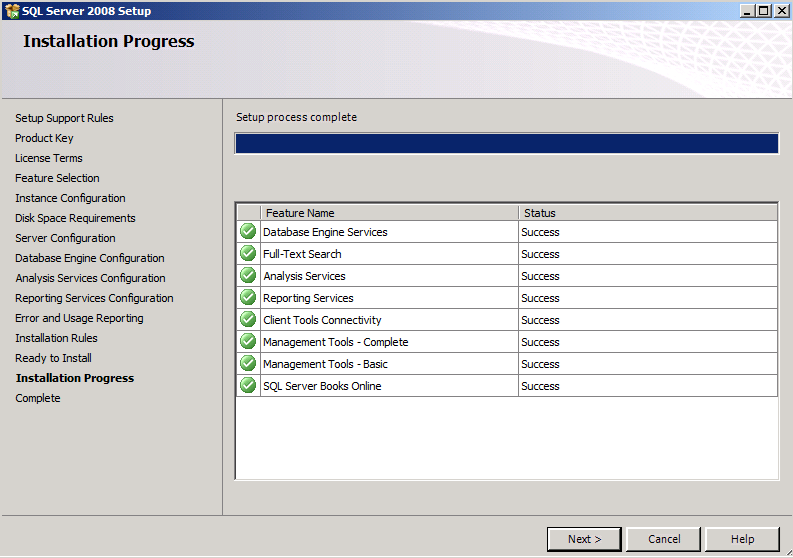The height and width of the screenshot is (558, 793).
Task: Select the Client Tools Connectivity feature name
Action: coord(322,320)
